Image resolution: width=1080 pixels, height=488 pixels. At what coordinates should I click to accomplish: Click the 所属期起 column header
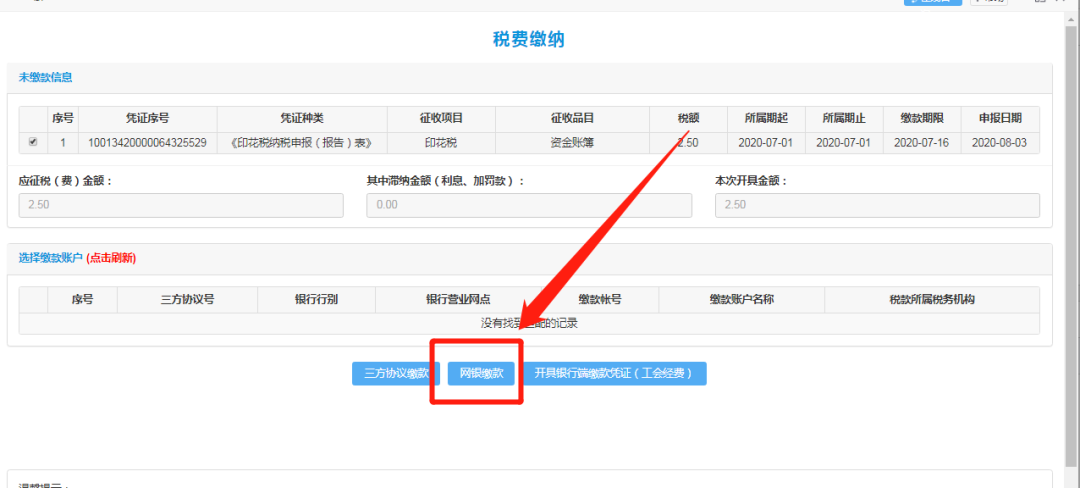click(x=766, y=118)
